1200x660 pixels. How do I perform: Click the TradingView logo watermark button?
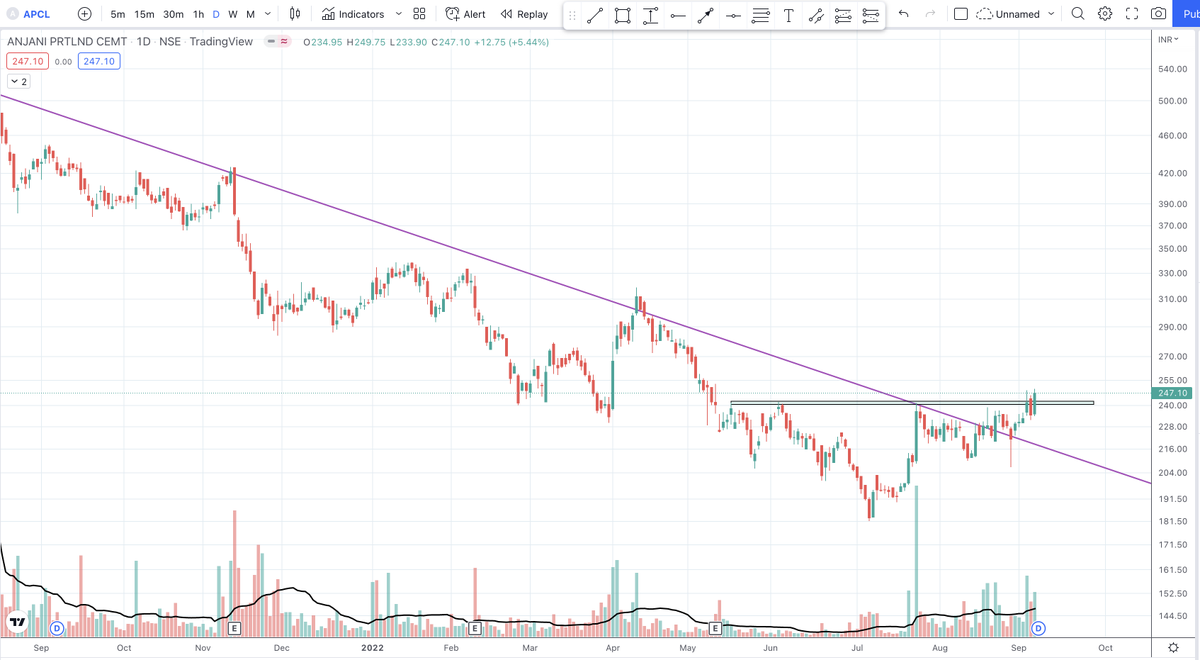click(17, 623)
